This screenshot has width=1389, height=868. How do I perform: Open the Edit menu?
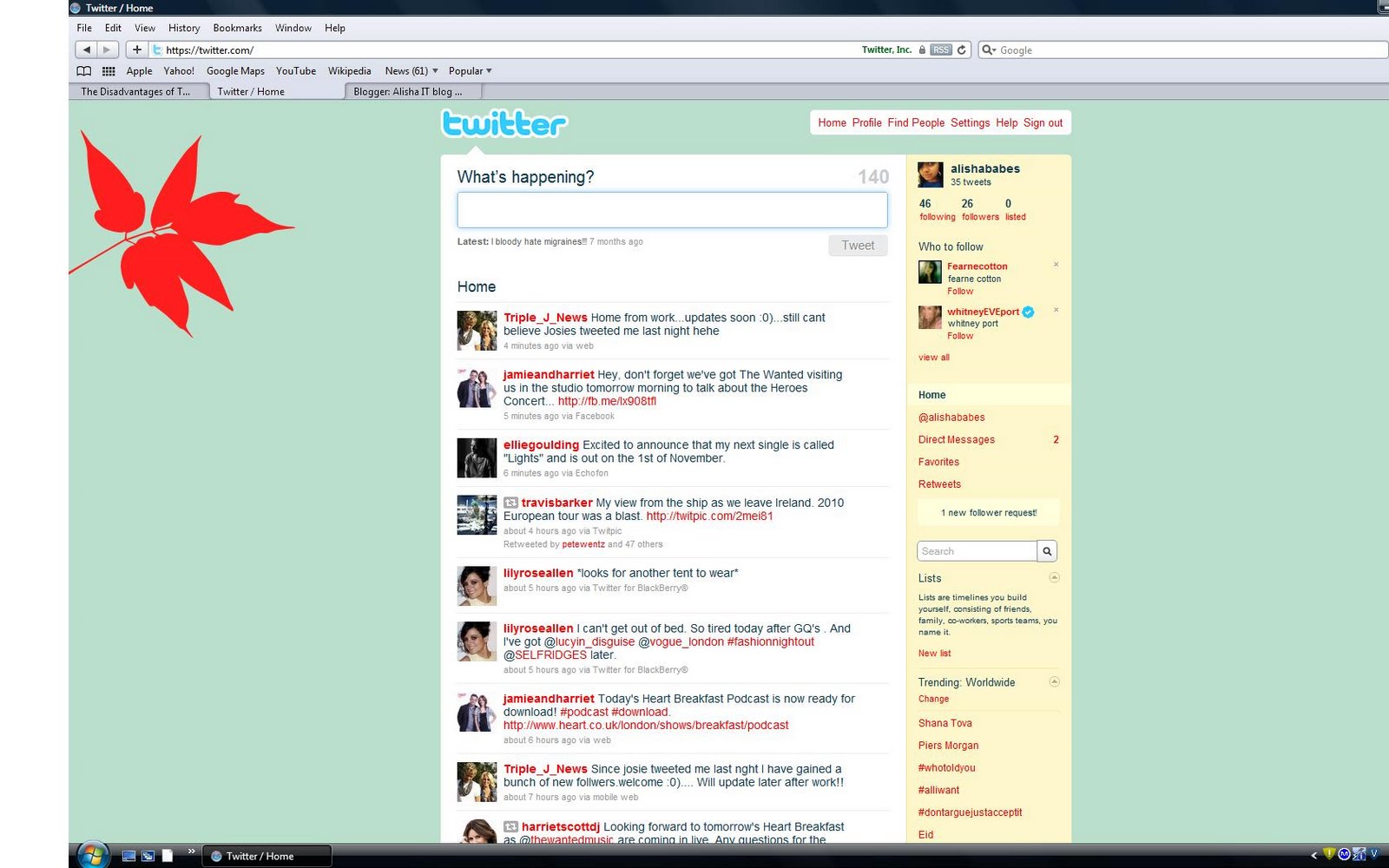coord(113,28)
